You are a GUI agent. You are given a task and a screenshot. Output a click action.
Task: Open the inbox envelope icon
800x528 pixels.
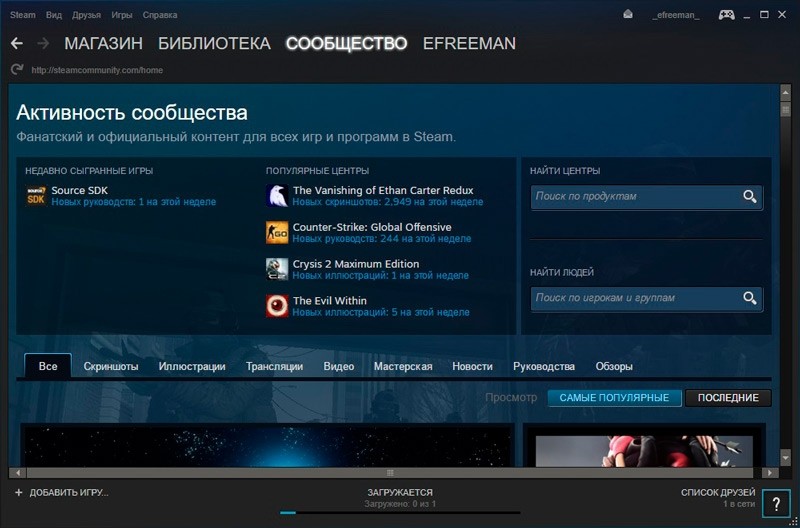(x=628, y=15)
